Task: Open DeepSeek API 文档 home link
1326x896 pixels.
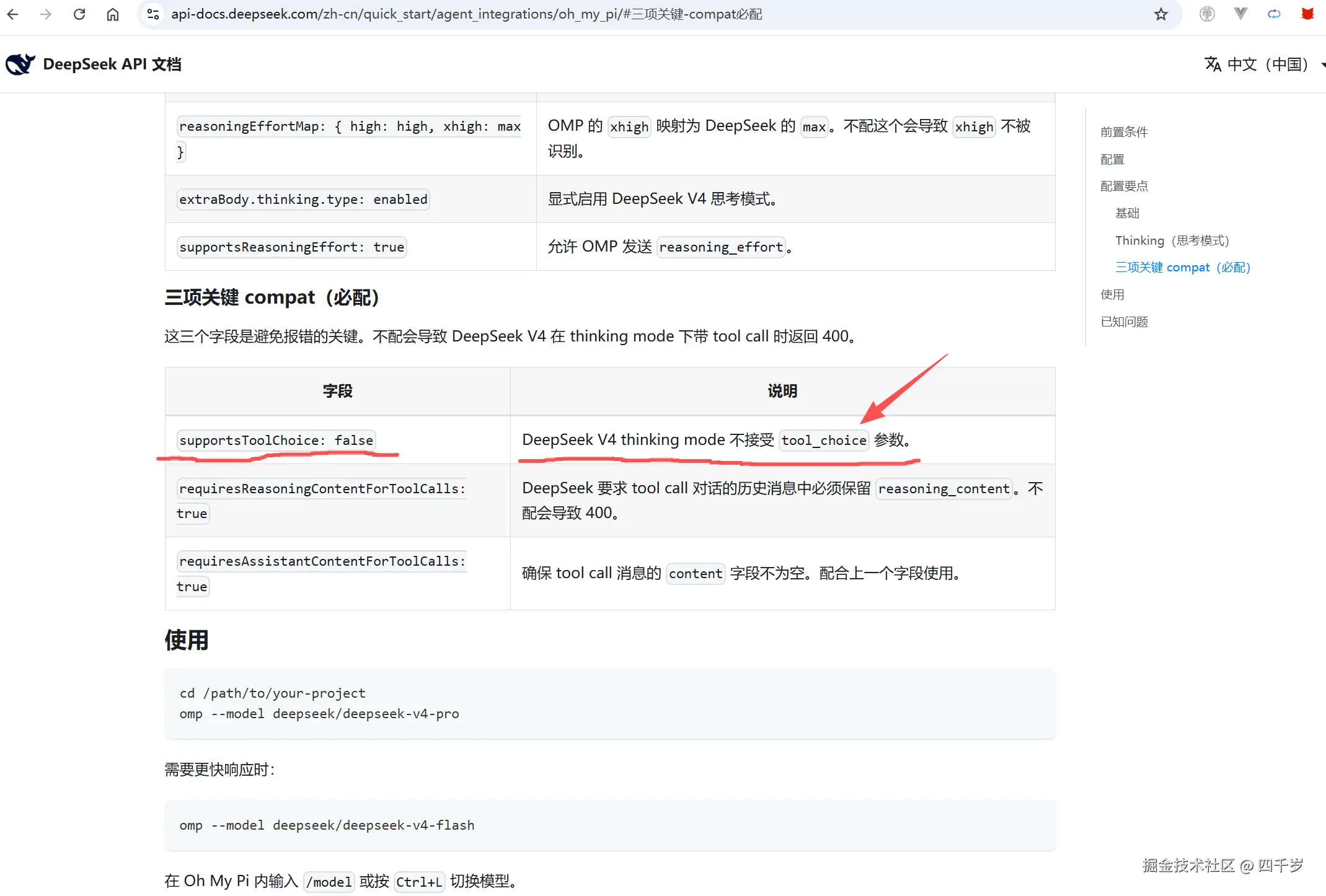Action: click(93, 64)
